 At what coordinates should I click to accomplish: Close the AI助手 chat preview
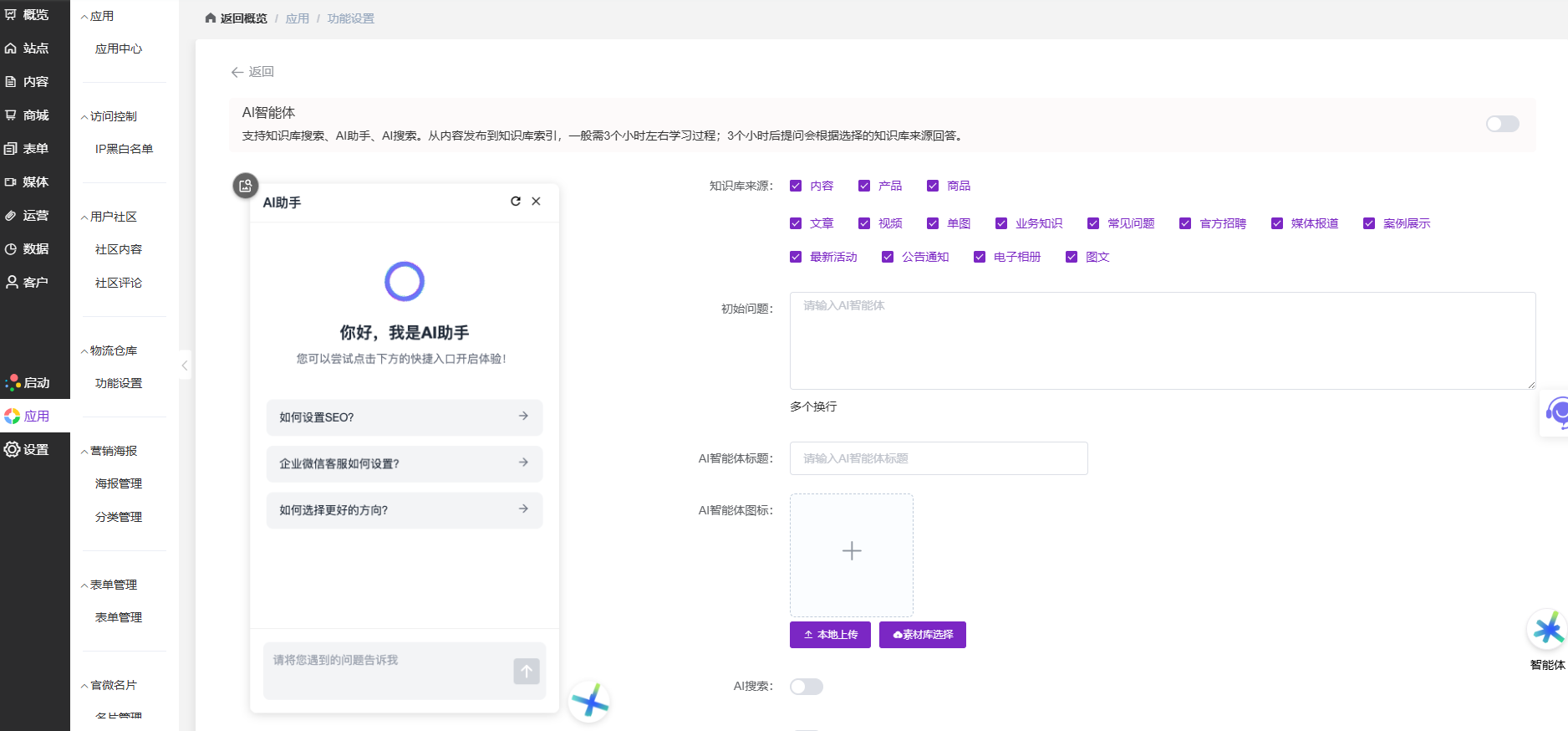coord(537,202)
